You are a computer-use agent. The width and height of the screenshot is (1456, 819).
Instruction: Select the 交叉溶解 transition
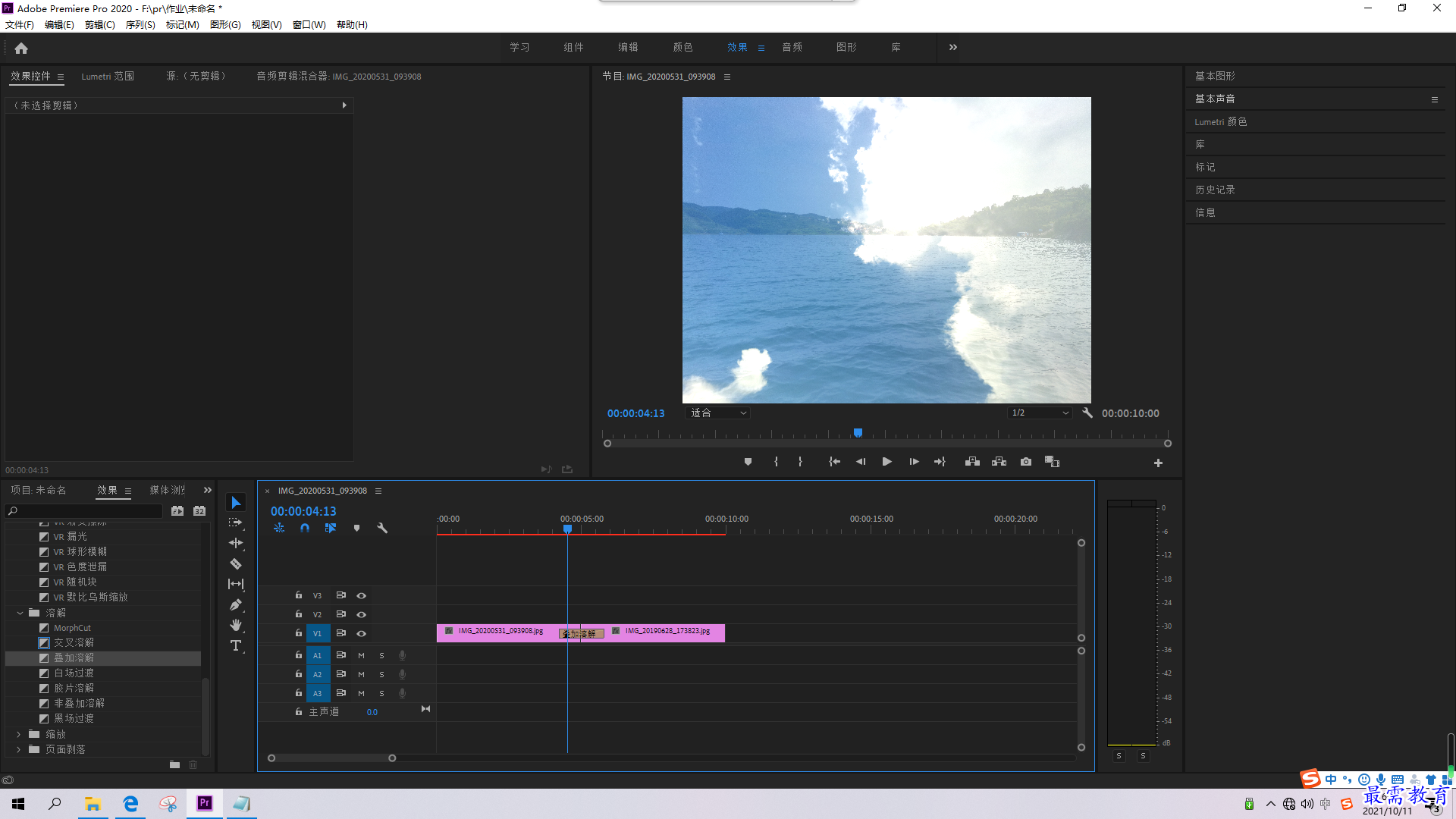coord(74,643)
